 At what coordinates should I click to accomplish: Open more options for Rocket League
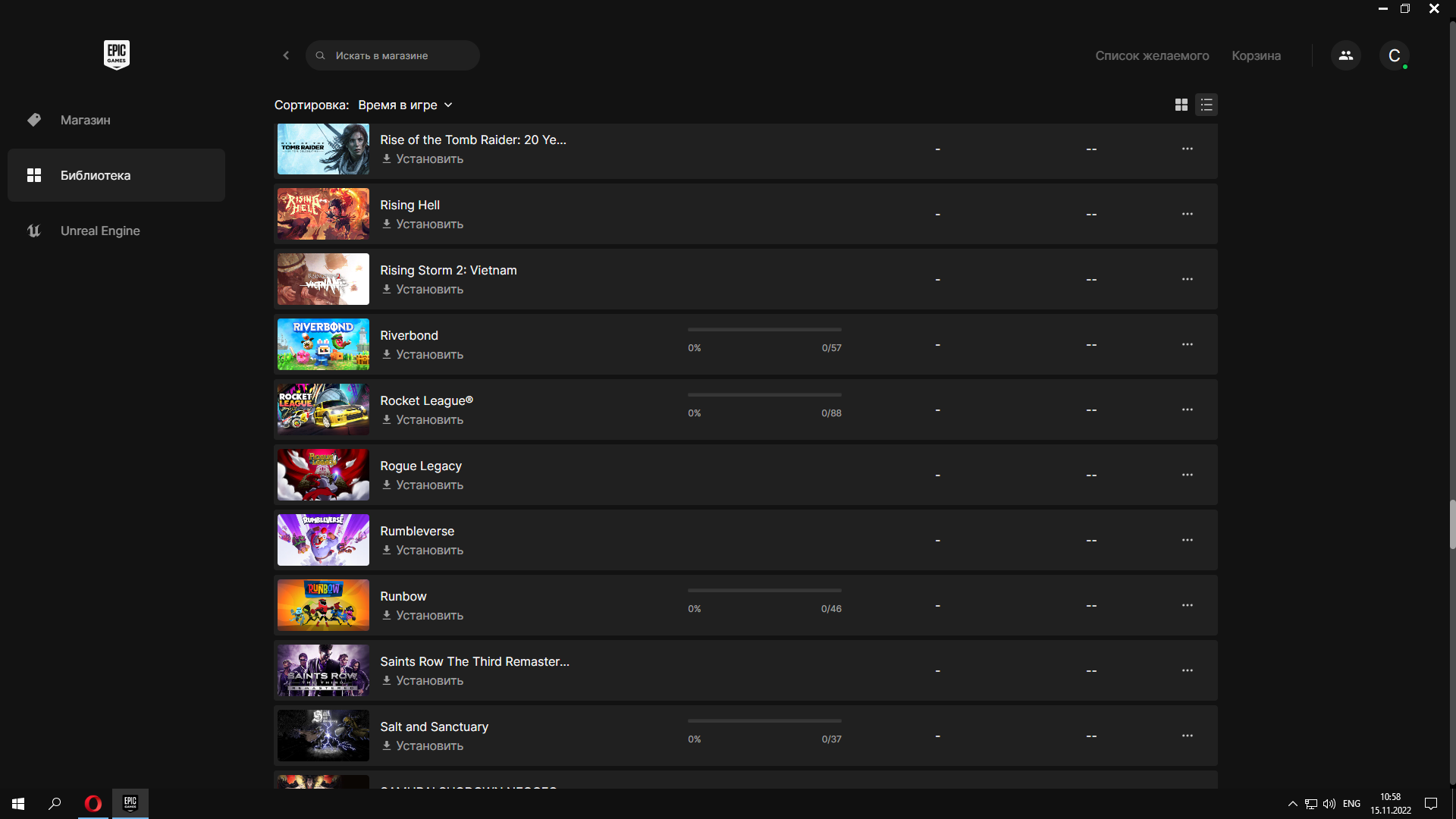(1188, 409)
